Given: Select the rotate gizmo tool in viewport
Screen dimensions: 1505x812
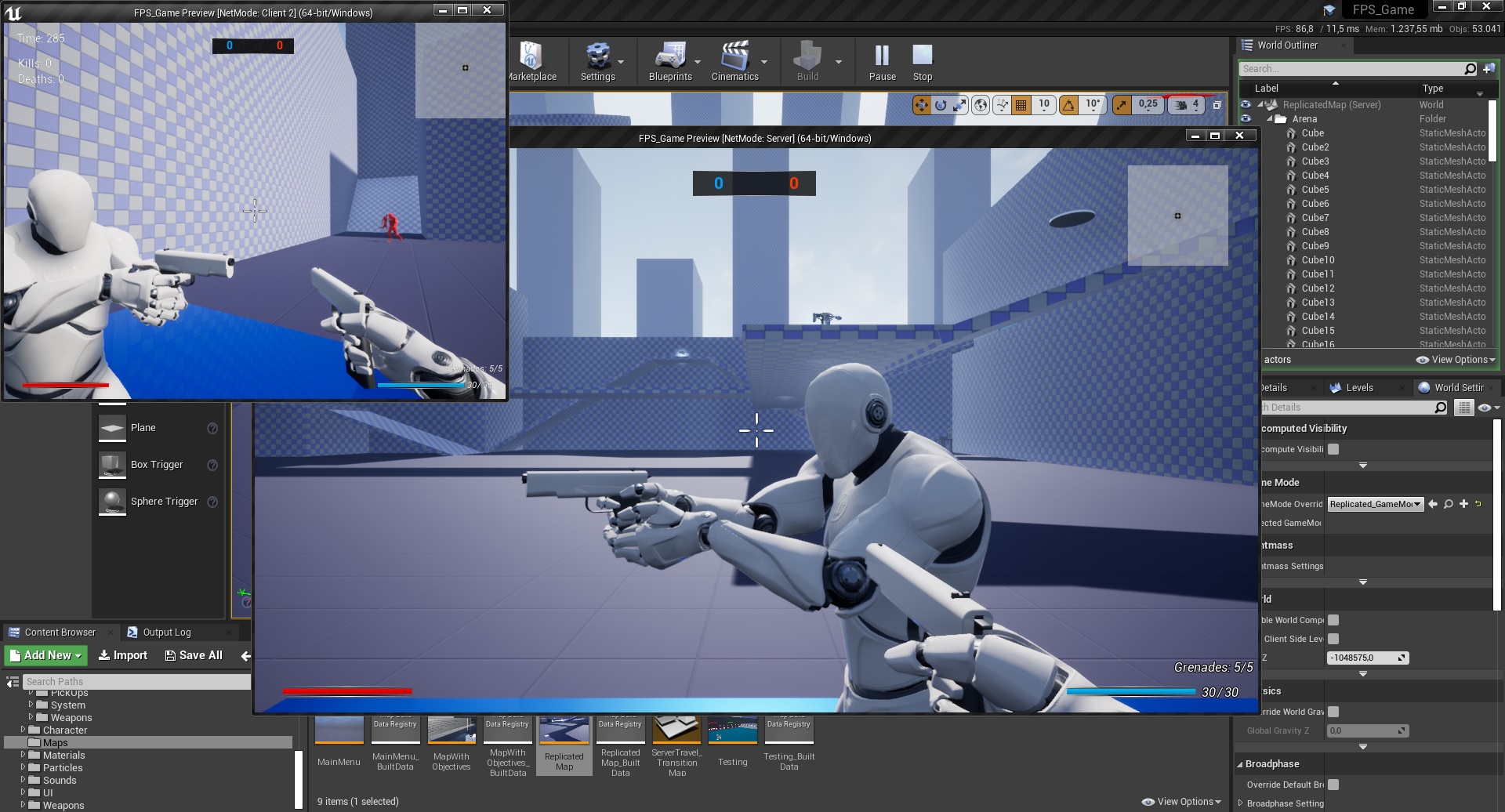Looking at the screenshot, I should [941, 105].
